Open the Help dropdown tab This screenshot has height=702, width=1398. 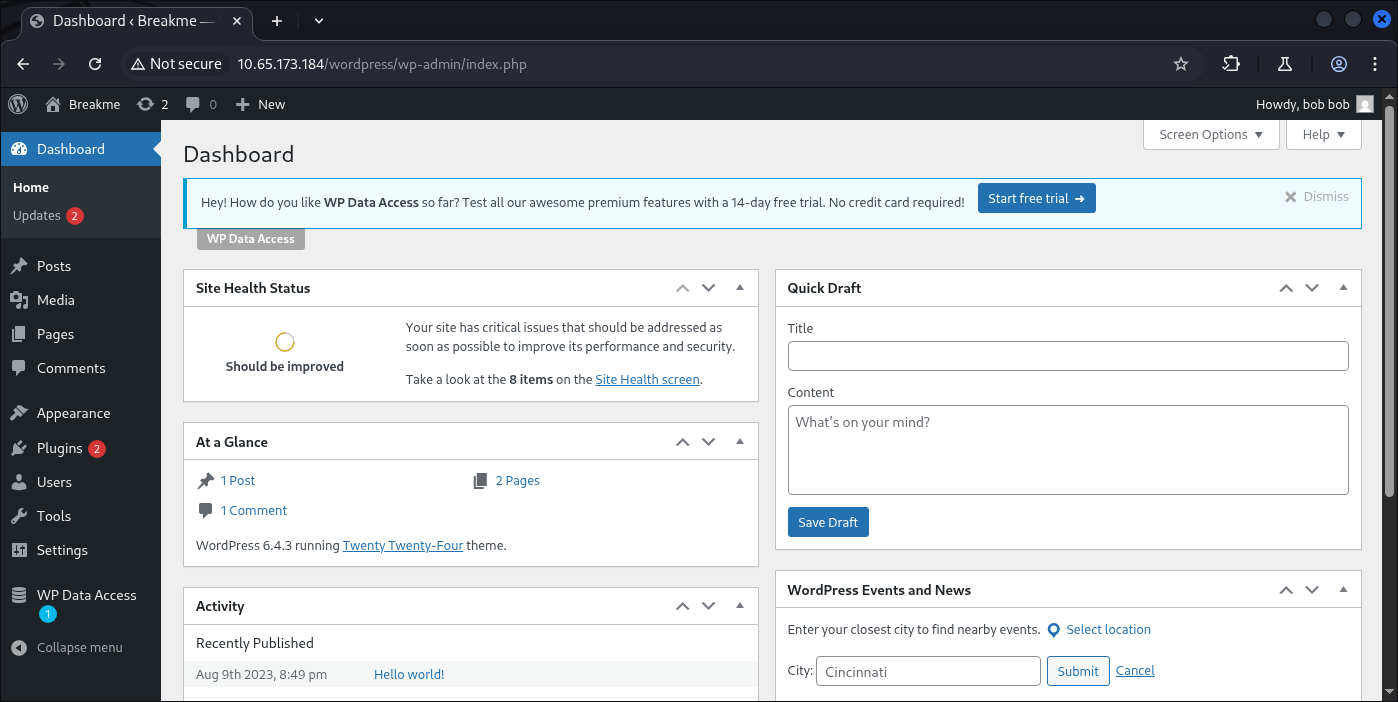1324,134
